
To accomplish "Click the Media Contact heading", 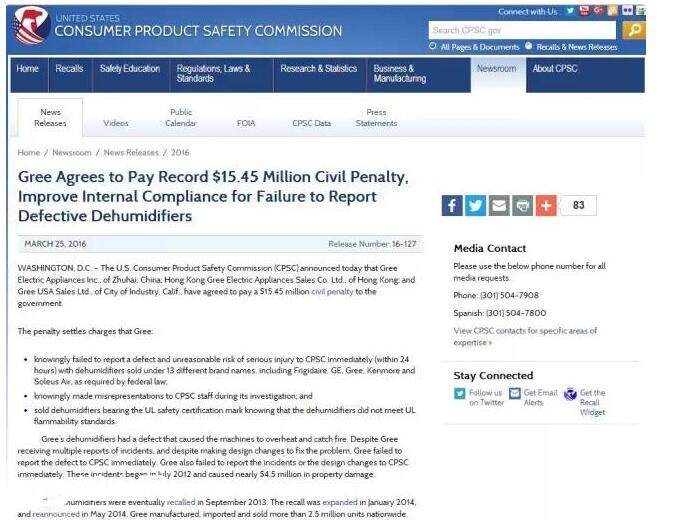I will point(490,248).
